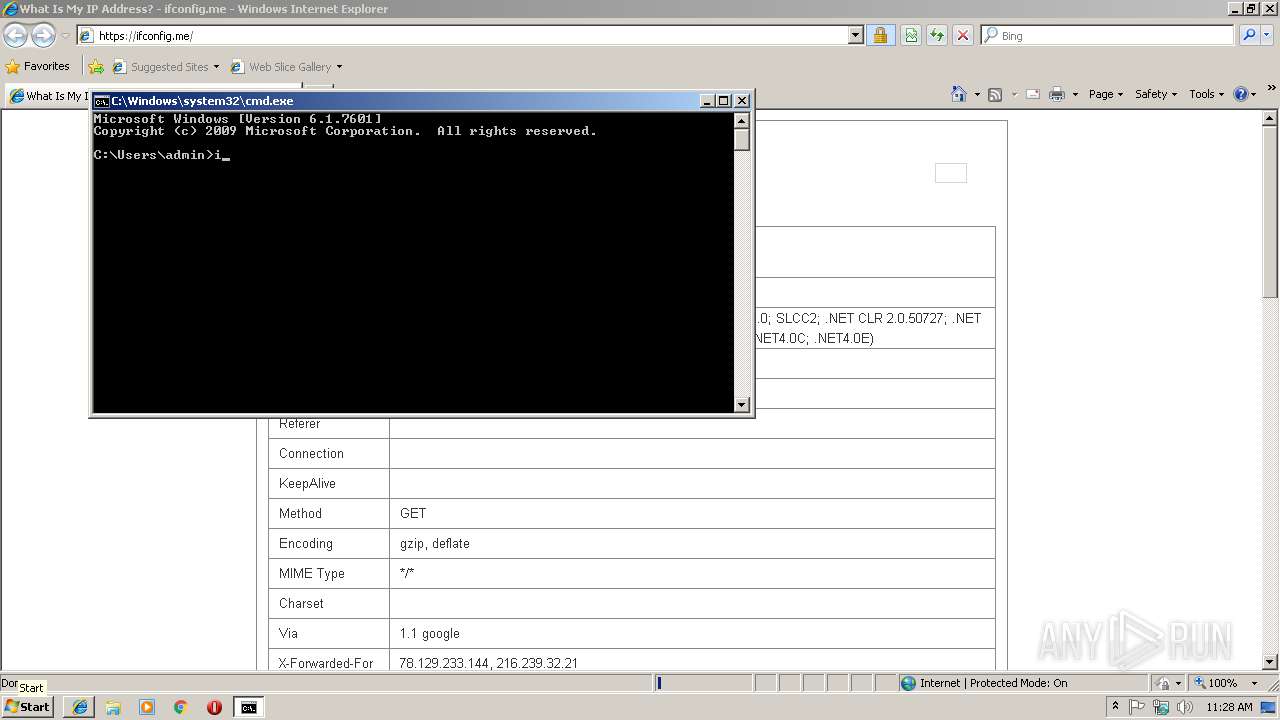
Task: Click the 1.1 google Via value
Action: click(x=430, y=633)
